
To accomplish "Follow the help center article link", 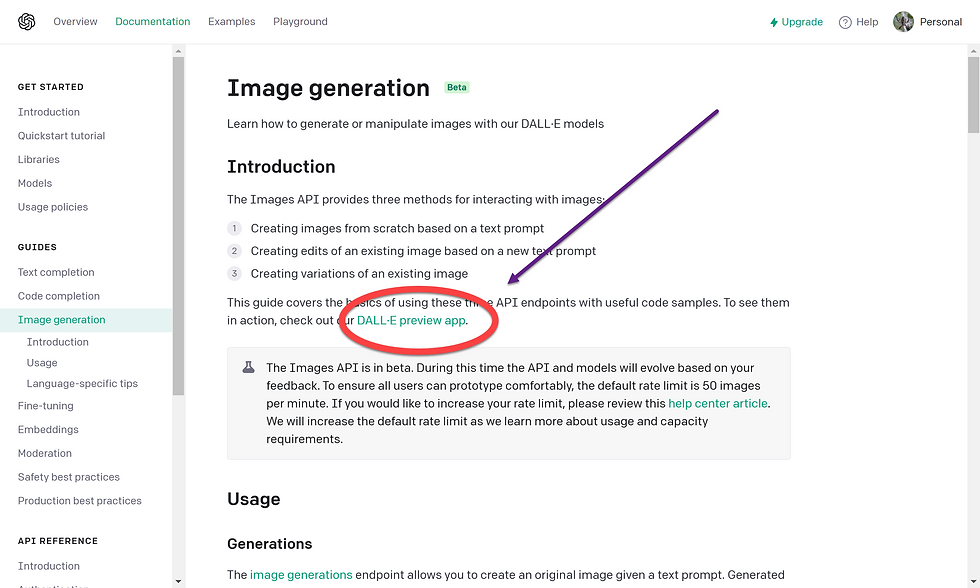I will pos(718,404).
